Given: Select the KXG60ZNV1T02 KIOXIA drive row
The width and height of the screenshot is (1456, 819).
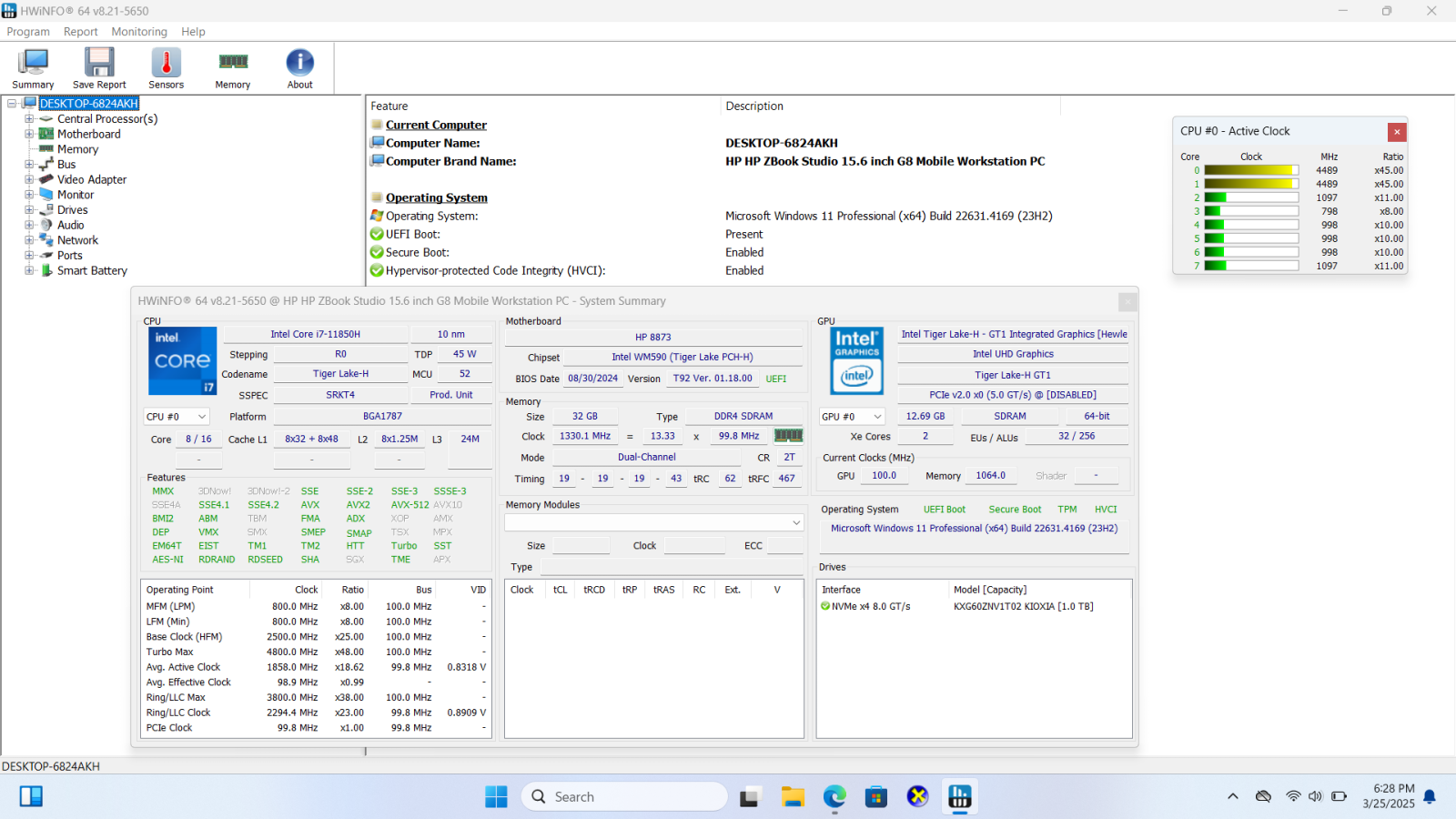Looking at the screenshot, I should (x=974, y=606).
